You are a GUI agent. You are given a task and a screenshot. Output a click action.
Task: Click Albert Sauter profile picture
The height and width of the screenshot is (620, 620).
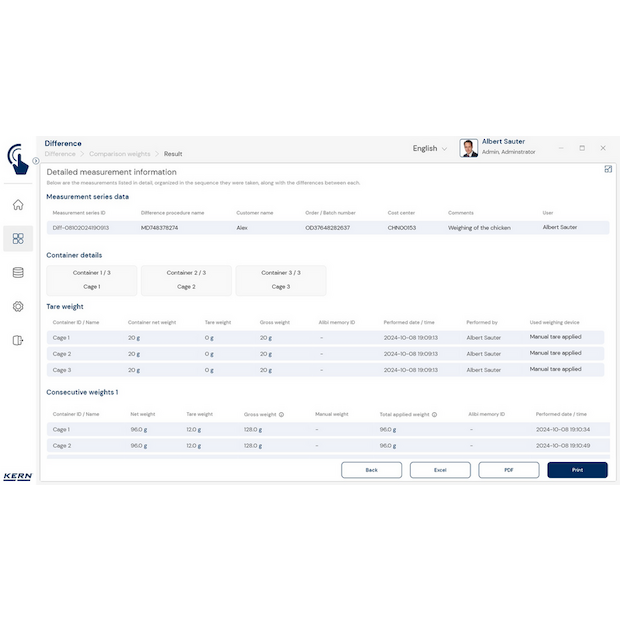pyautogui.click(x=468, y=148)
